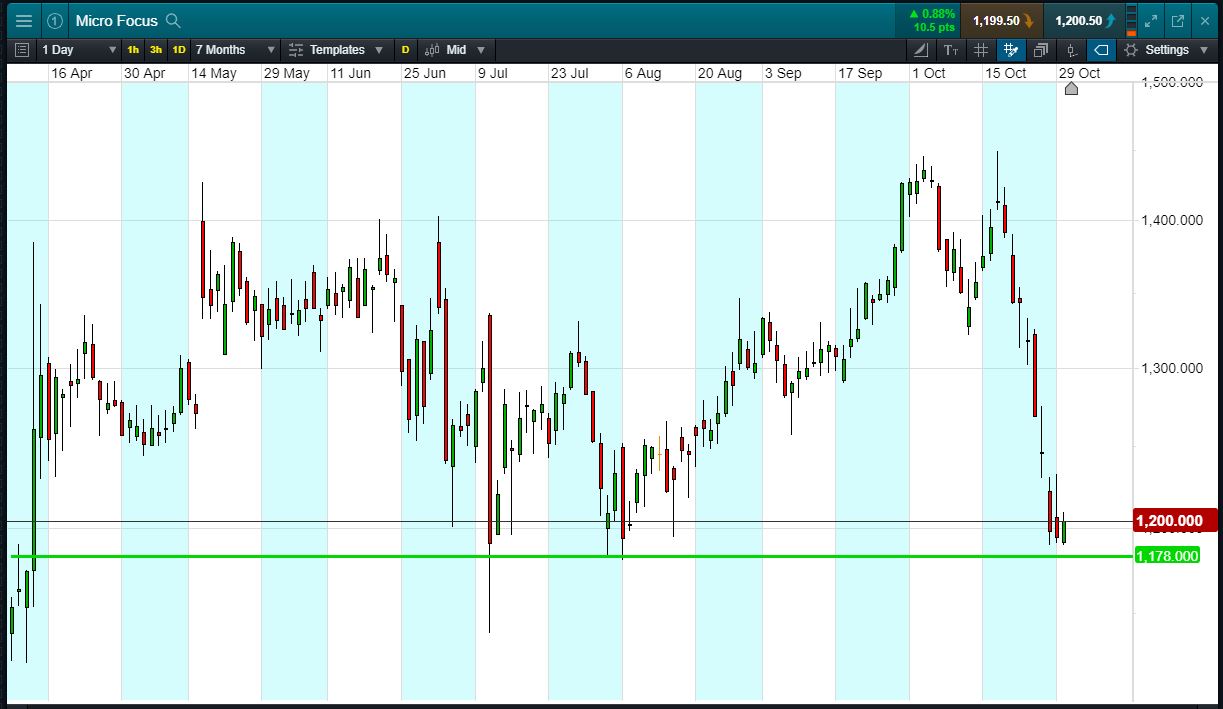Image resolution: width=1223 pixels, height=709 pixels.
Task: Click the 29 May date label
Action: tap(286, 73)
